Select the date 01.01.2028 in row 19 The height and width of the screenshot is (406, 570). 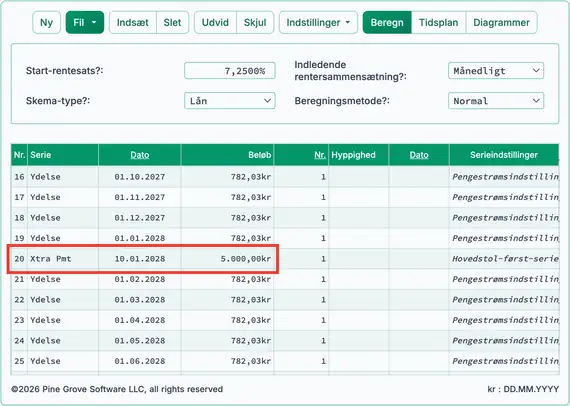[140, 238]
